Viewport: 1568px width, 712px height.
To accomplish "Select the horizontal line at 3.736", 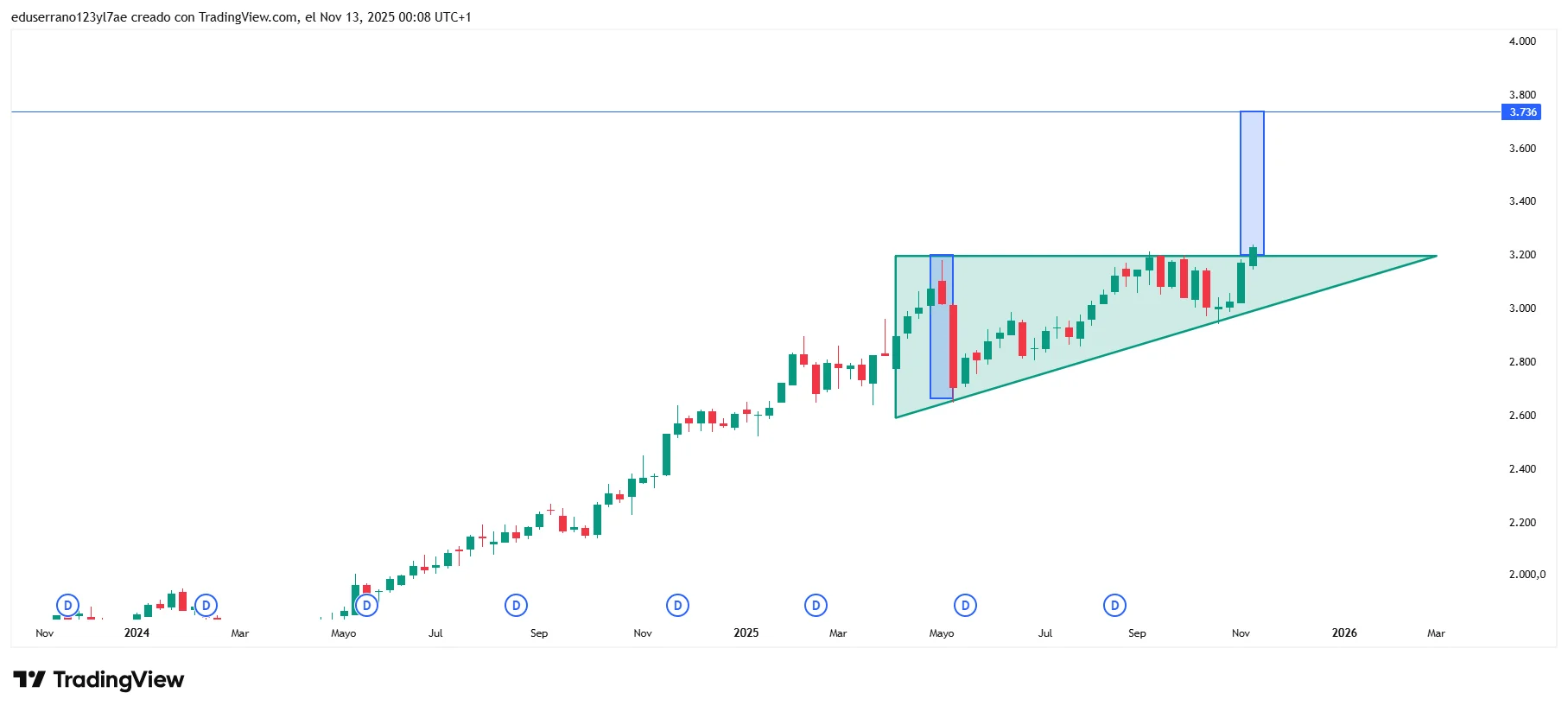I will coord(605,111).
